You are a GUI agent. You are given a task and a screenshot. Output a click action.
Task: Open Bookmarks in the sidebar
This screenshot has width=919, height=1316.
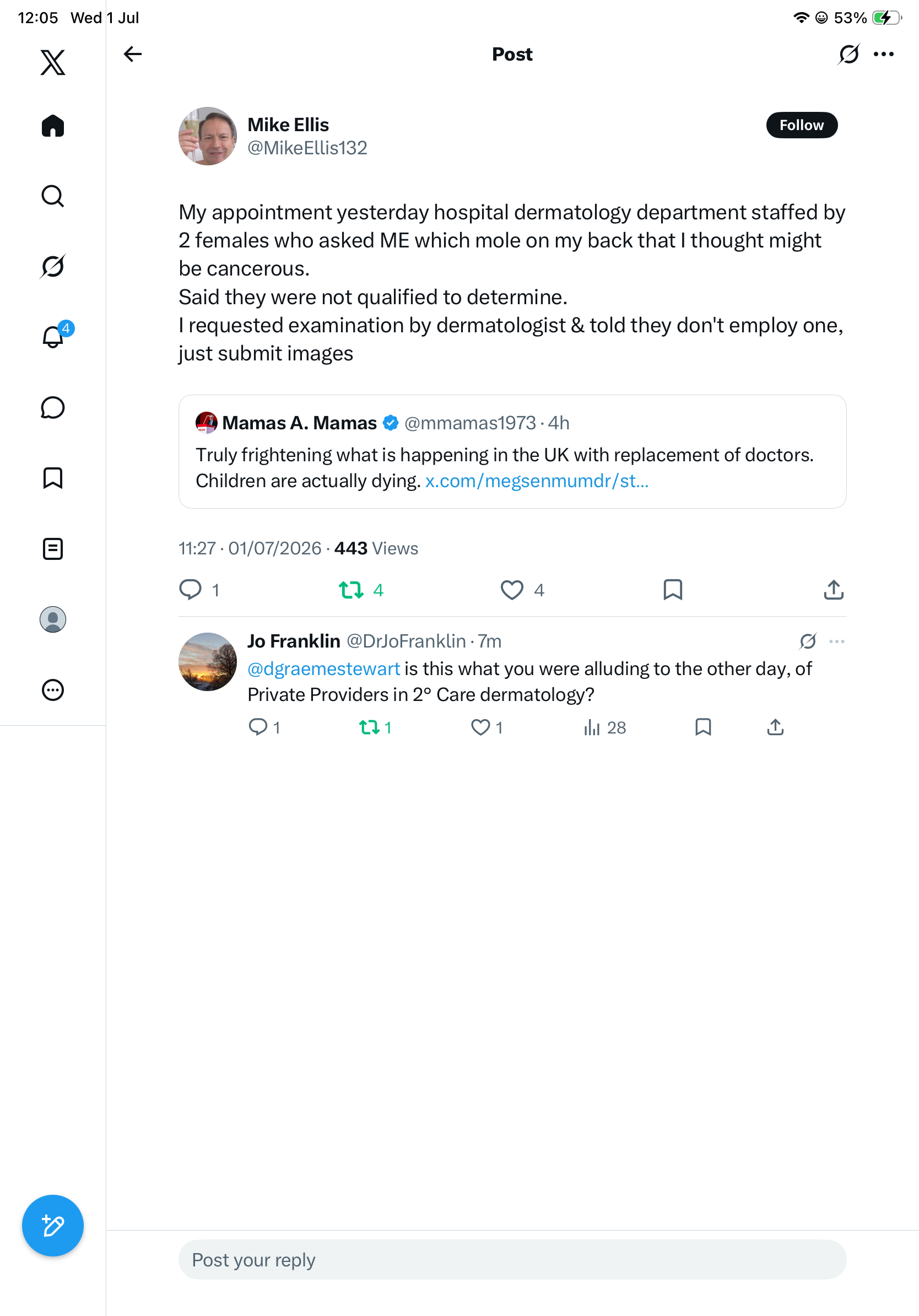point(53,478)
